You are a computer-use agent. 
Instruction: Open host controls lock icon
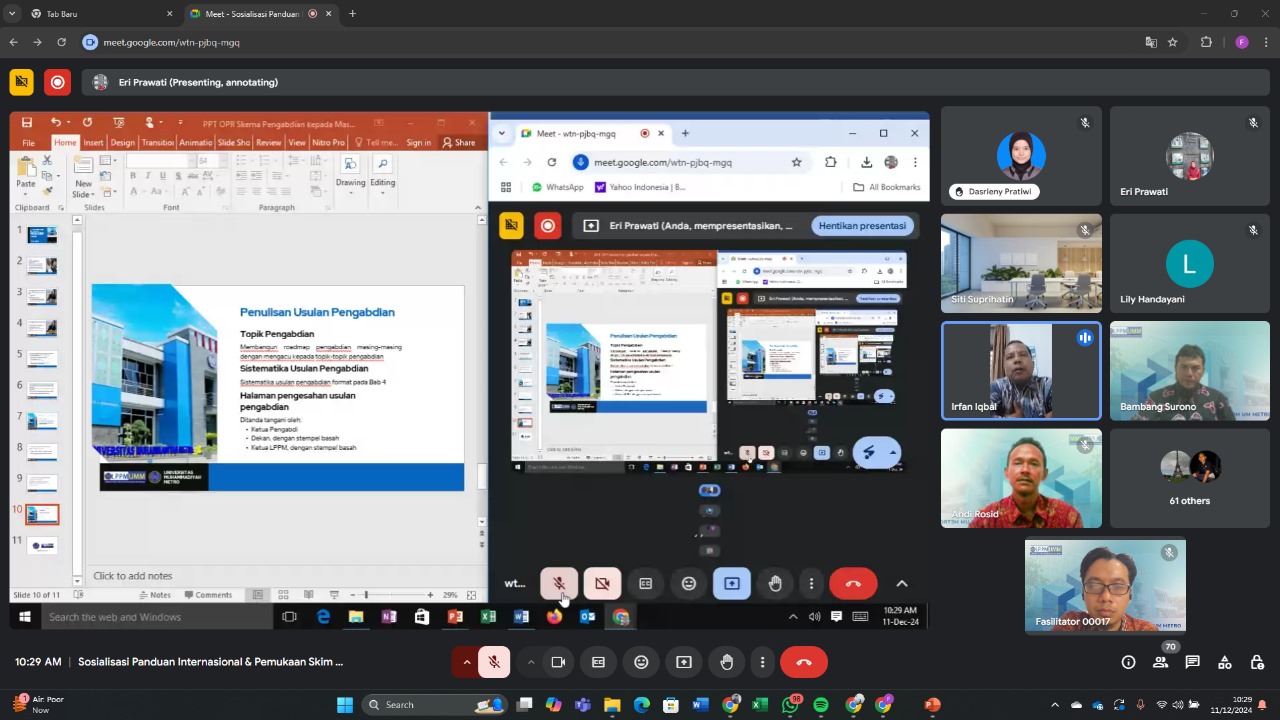1258,662
